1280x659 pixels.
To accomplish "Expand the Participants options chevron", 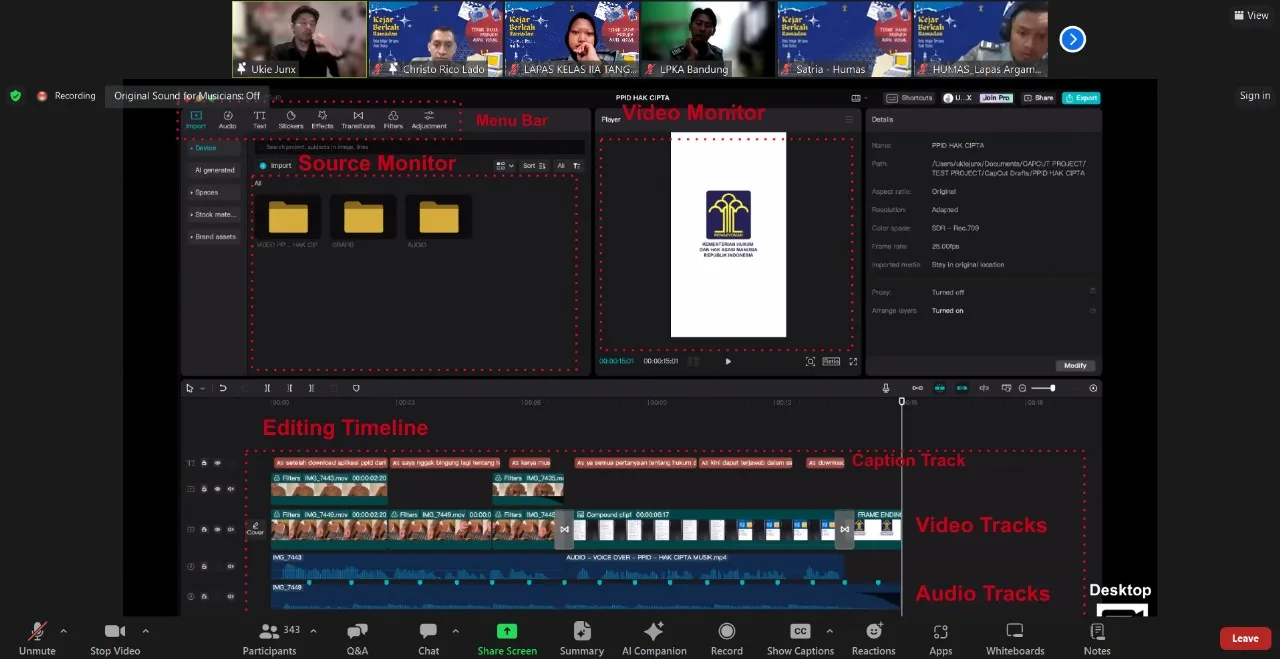I will click(313, 631).
